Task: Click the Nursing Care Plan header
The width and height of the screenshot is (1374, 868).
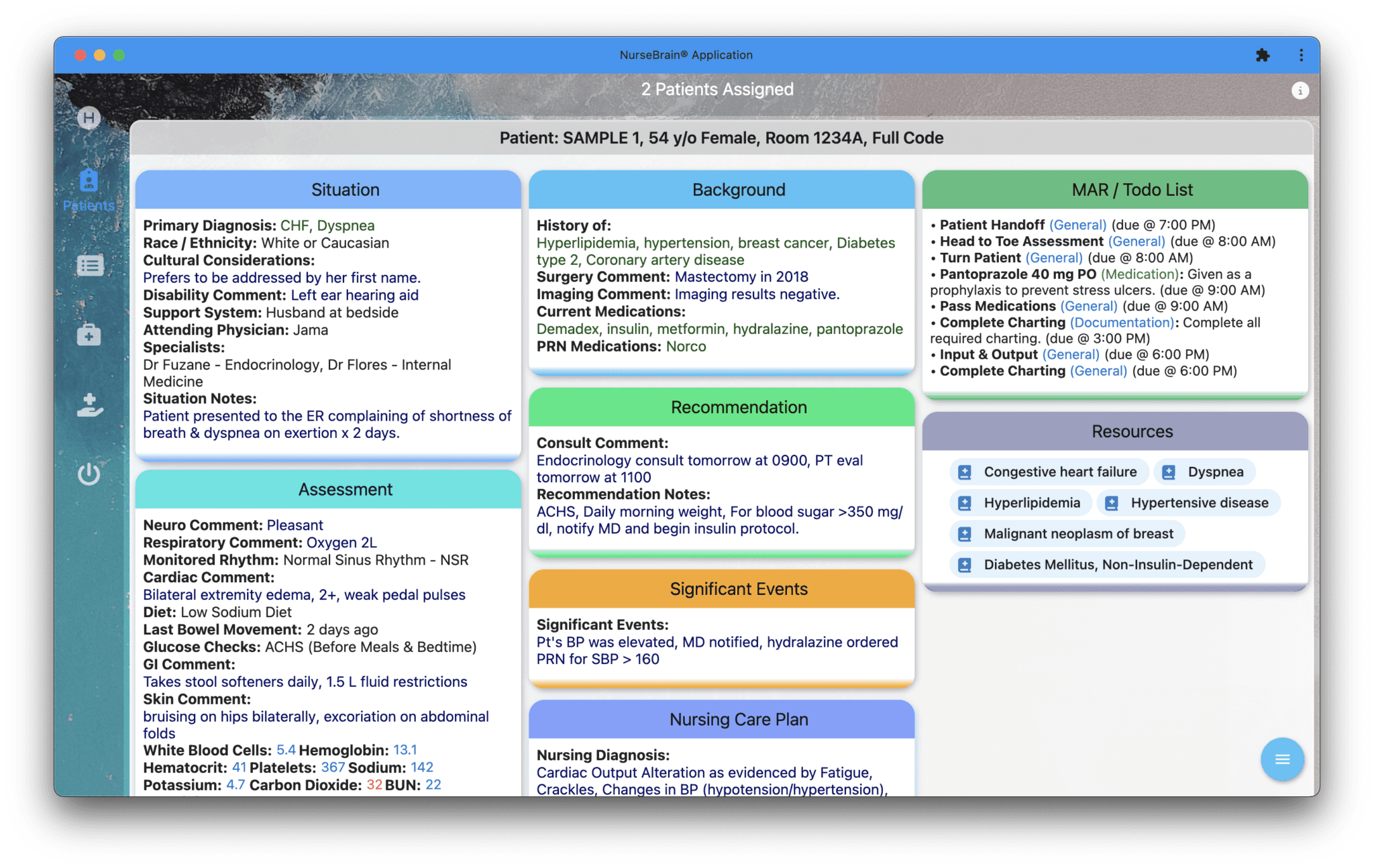Action: click(721, 720)
